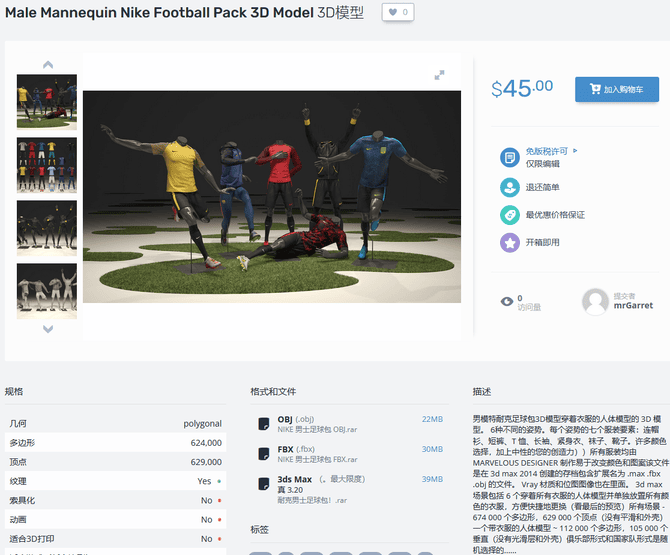
Task: Click the license document icon
Action: 510,157
